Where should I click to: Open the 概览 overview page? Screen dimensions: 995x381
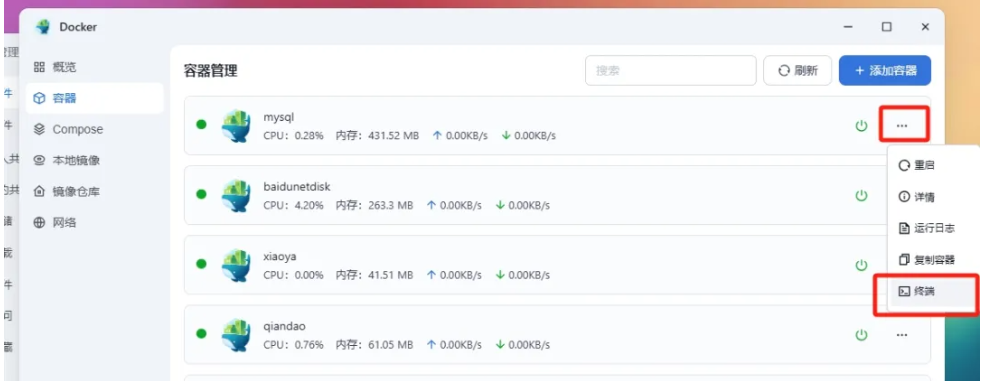94,67
